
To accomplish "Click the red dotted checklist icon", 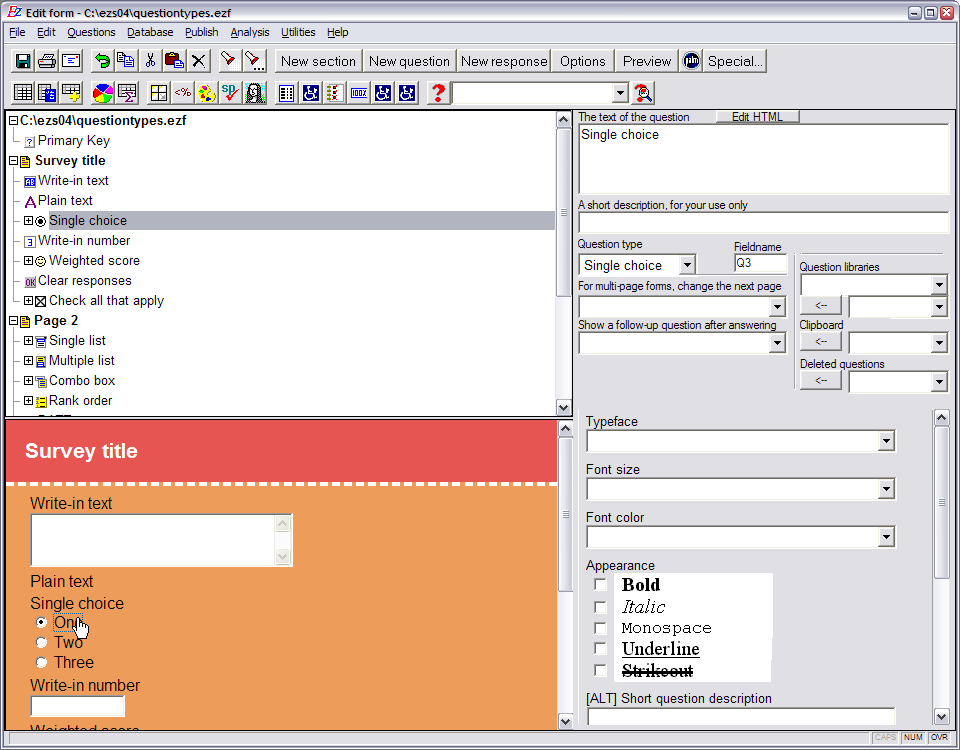I will (334, 93).
